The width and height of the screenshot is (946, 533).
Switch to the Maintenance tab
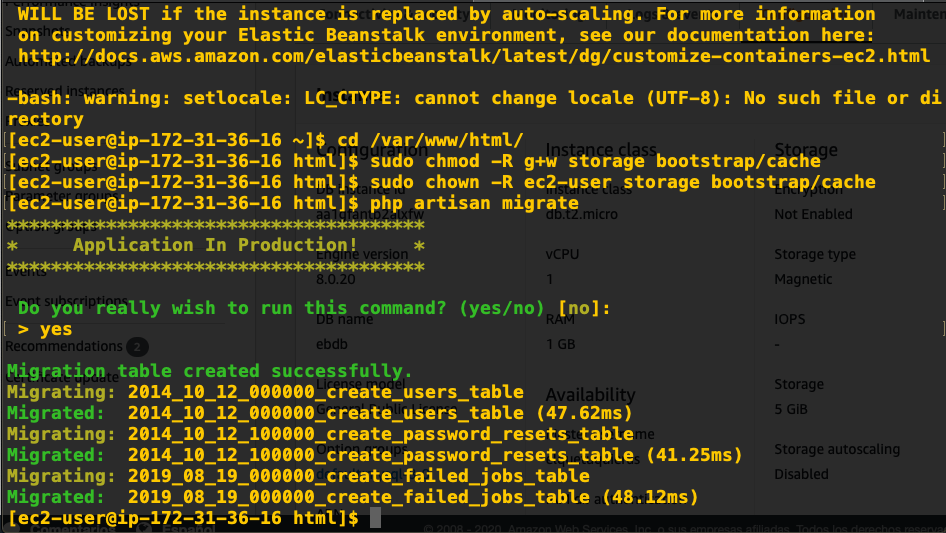click(x=919, y=14)
